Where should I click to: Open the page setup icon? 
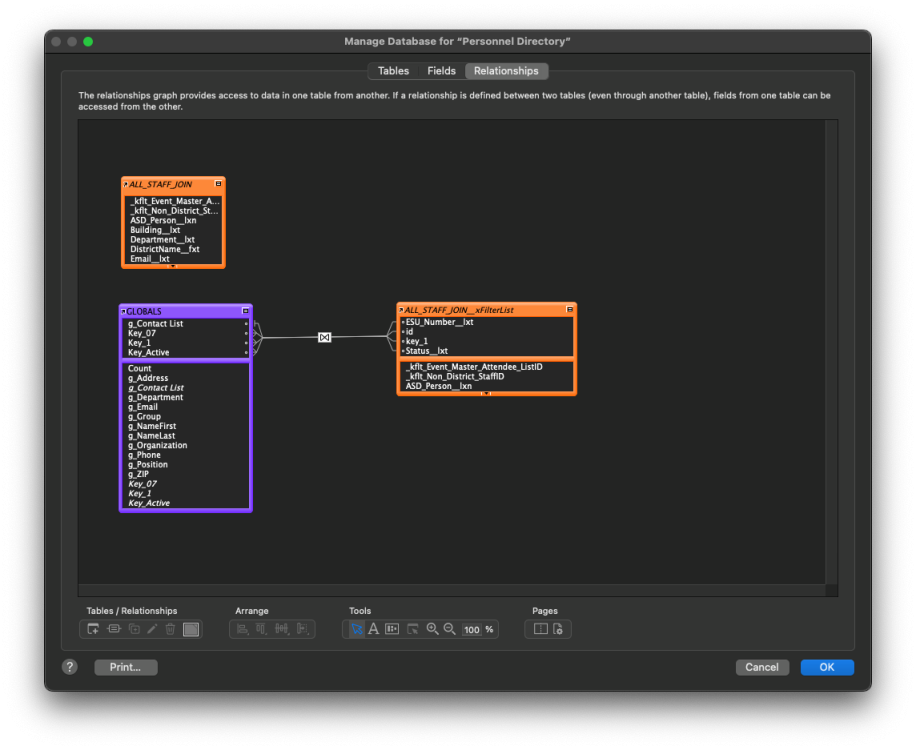coord(559,629)
